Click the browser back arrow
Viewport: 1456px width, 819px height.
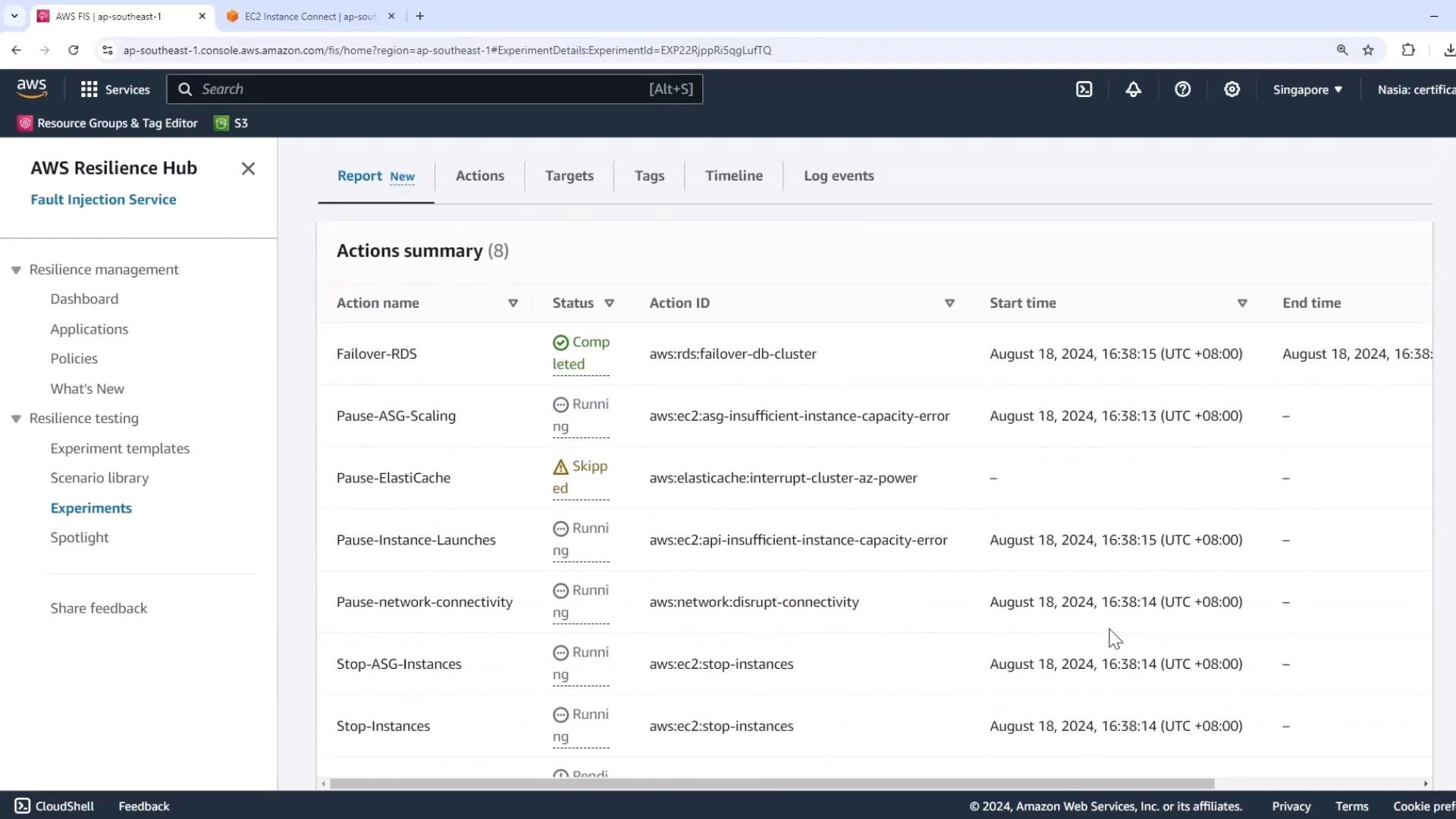pyautogui.click(x=17, y=50)
